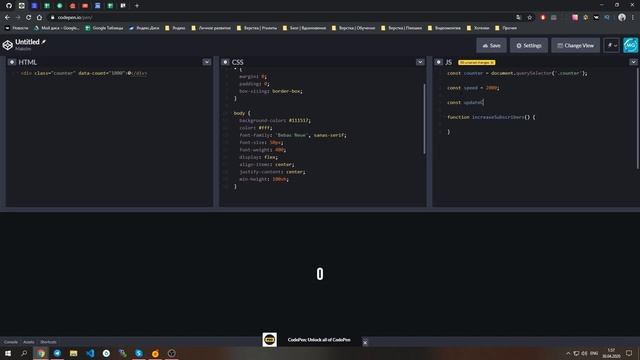The width and height of the screenshot is (640, 360).
Task: Expand the CSS panel dropdown arrow
Action: tap(420, 62)
